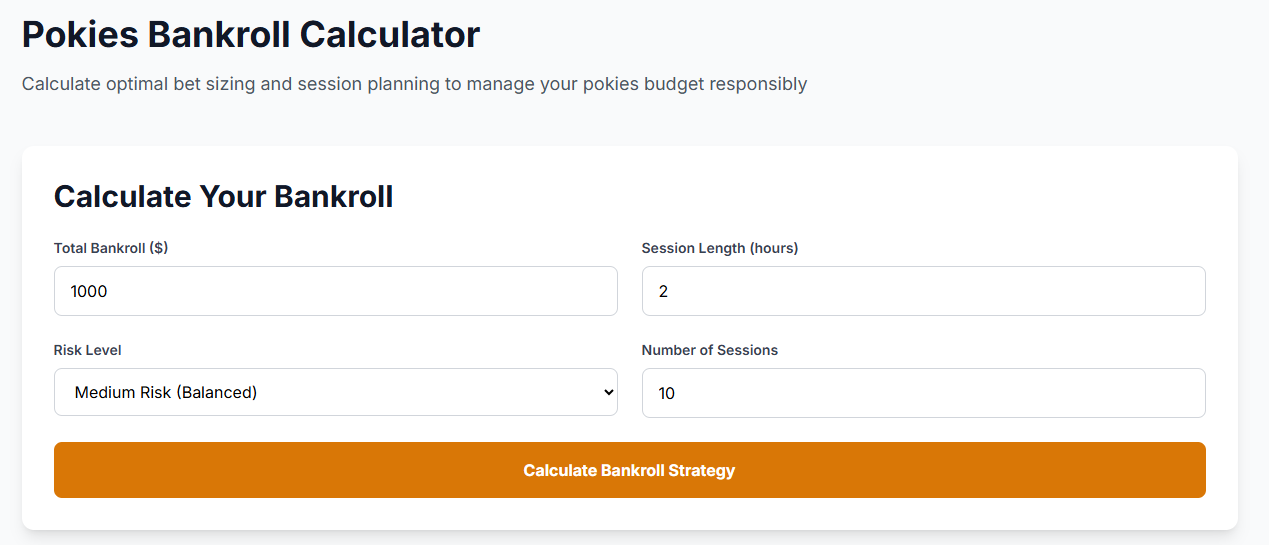Click the "Medium Risk (Balanced)" option text

[x=166, y=393]
